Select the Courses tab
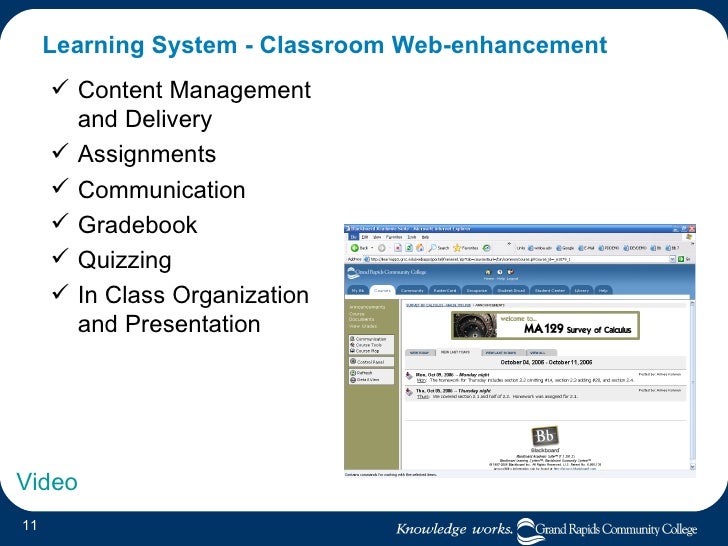The height and width of the screenshot is (546, 728). click(x=382, y=290)
